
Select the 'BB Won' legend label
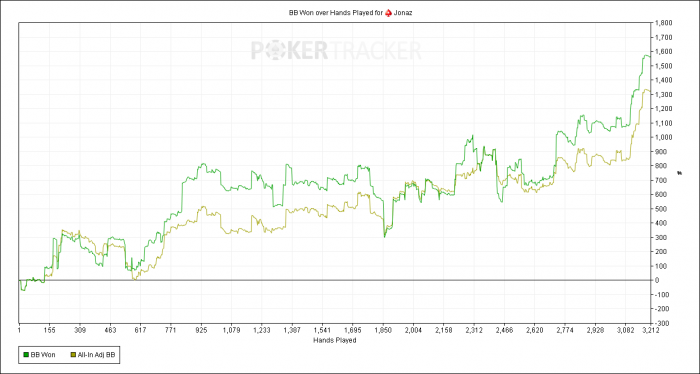click(x=43, y=355)
